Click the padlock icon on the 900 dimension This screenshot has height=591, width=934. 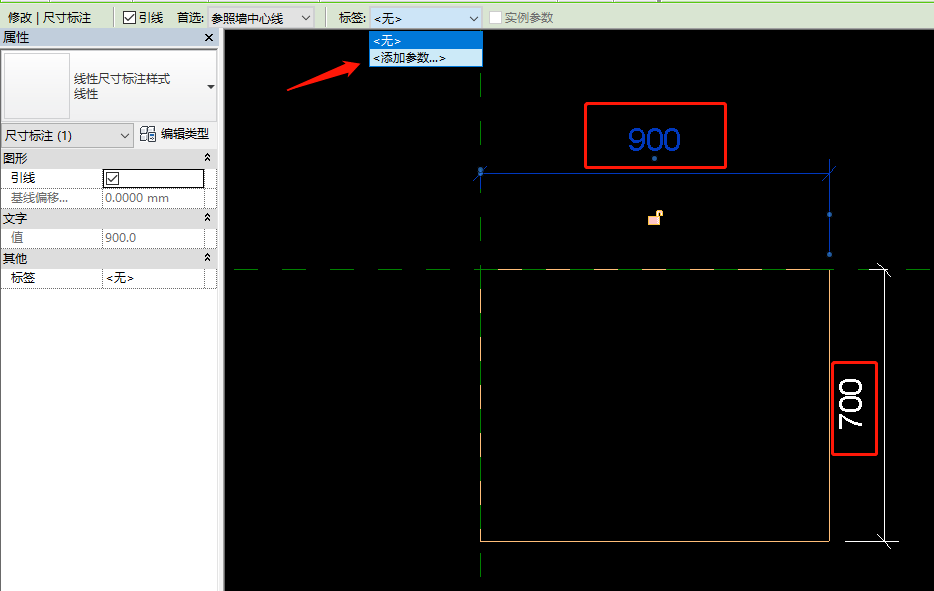pyautogui.click(x=655, y=217)
